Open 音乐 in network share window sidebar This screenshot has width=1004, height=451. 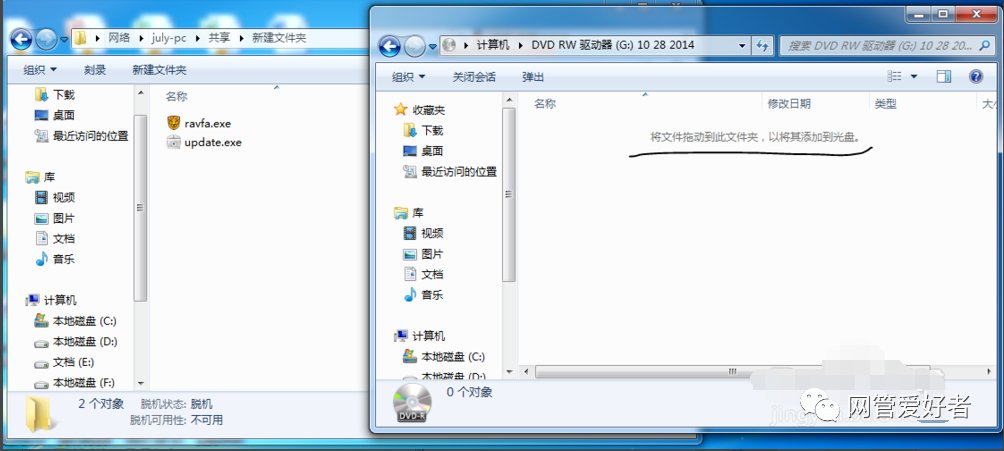pyautogui.click(x=54, y=259)
